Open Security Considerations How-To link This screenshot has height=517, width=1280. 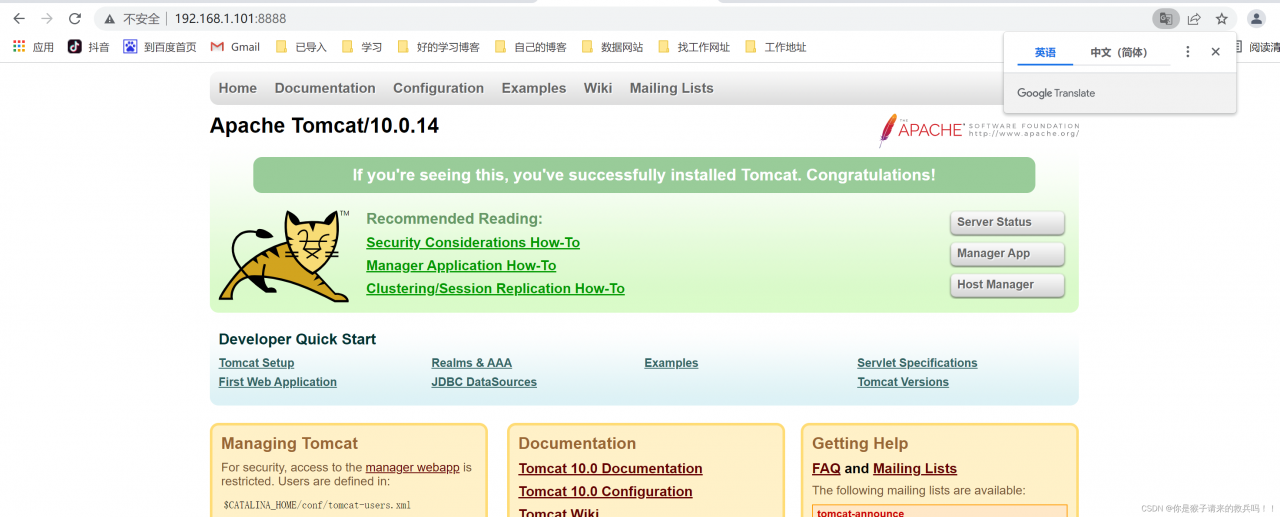pyautogui.click(x=473, y=242)
